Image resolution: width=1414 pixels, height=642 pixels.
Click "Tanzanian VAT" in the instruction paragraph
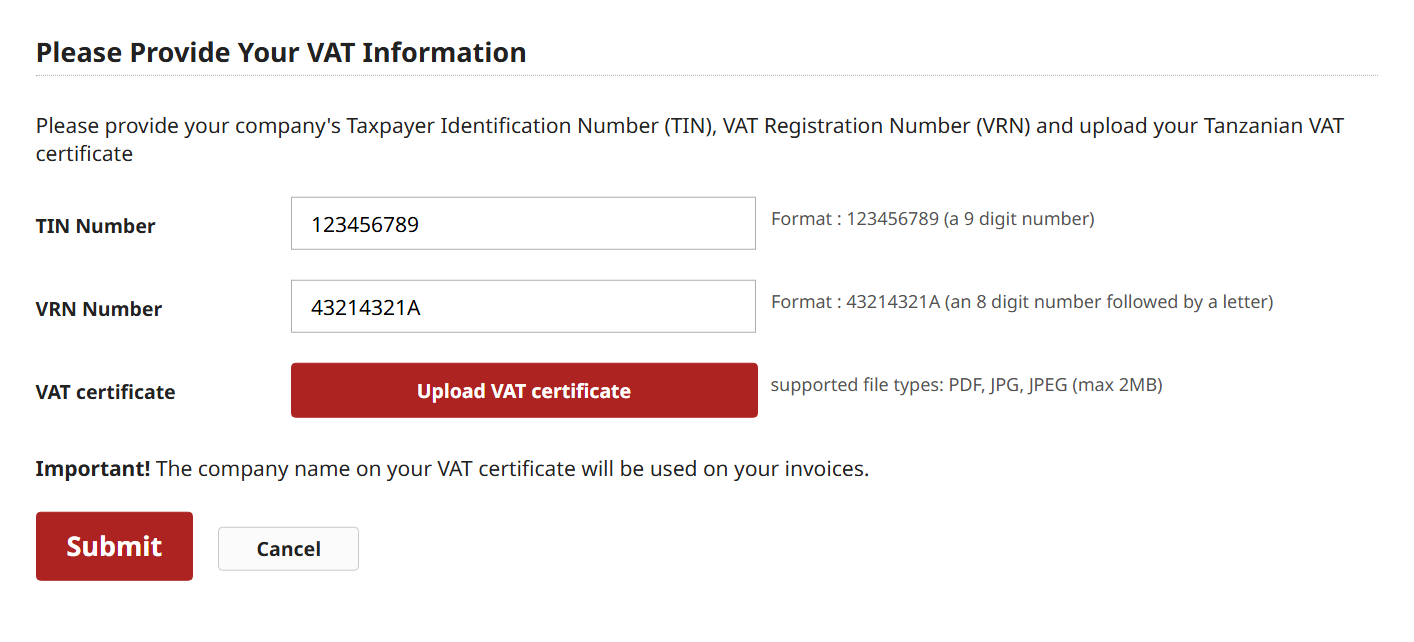(1274, 127)
